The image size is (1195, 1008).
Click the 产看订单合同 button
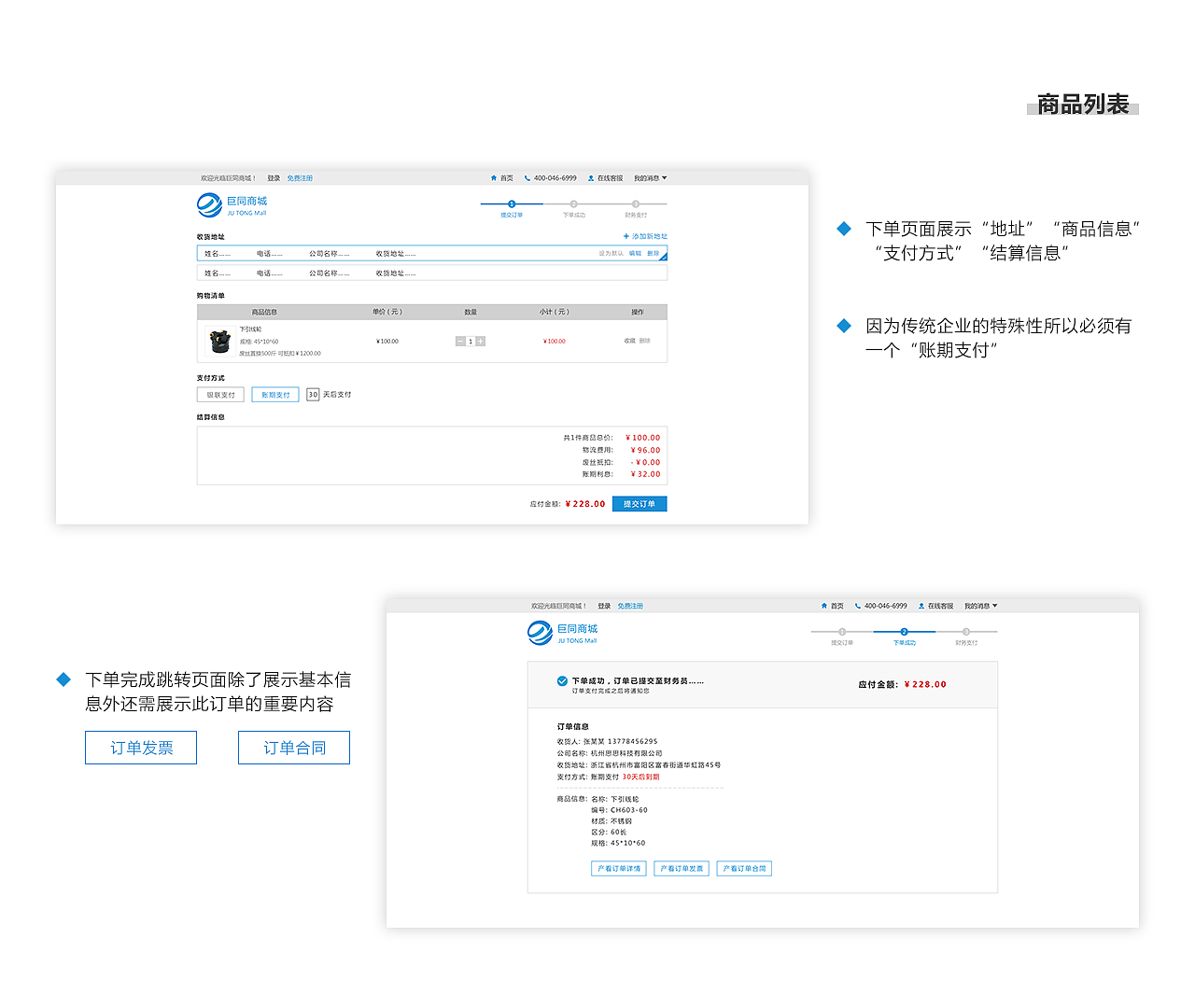pos(744,868)
